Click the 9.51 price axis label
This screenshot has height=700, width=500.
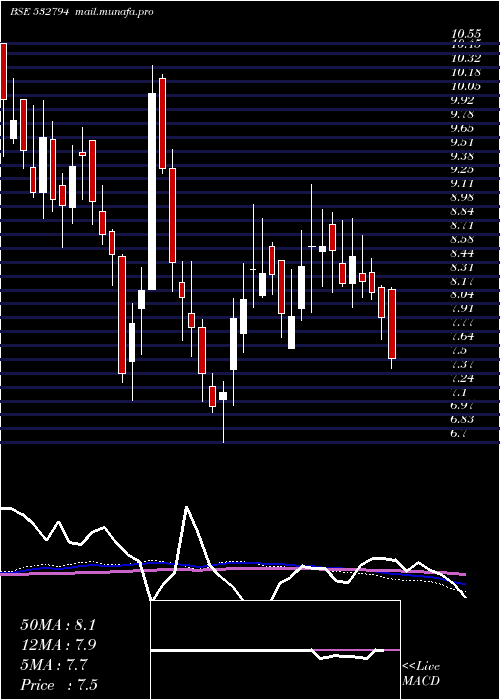click(464, 142)
